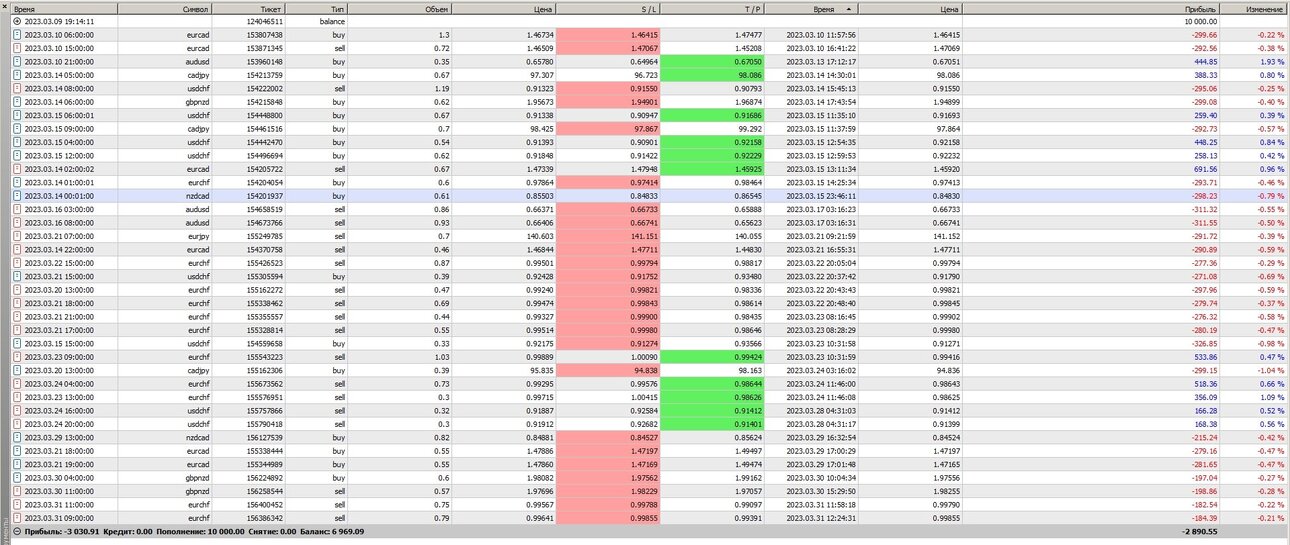Close the history panel with the x button
The image size is (1290, 545).
[x=4, y=4]
